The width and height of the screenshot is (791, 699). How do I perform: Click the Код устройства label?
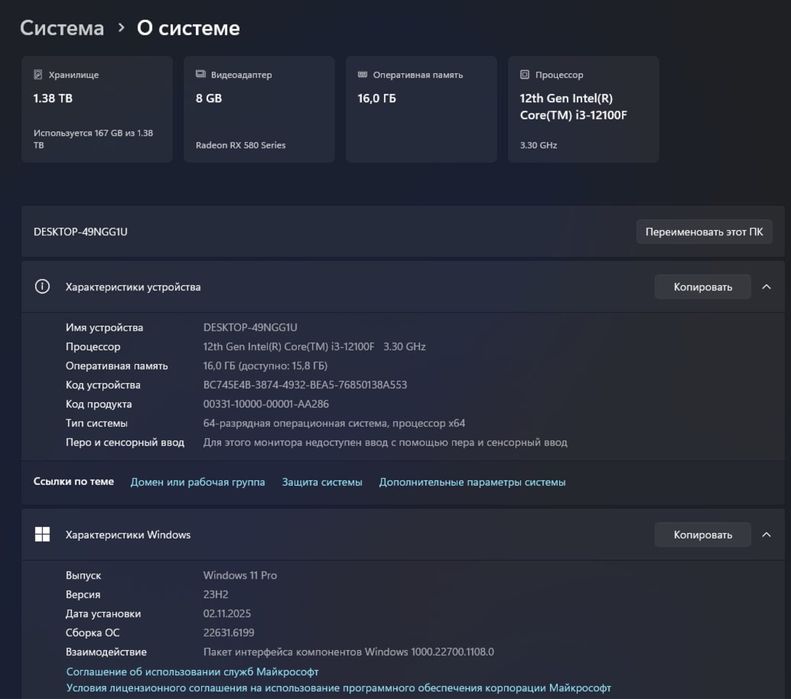(x=103, y=385)
